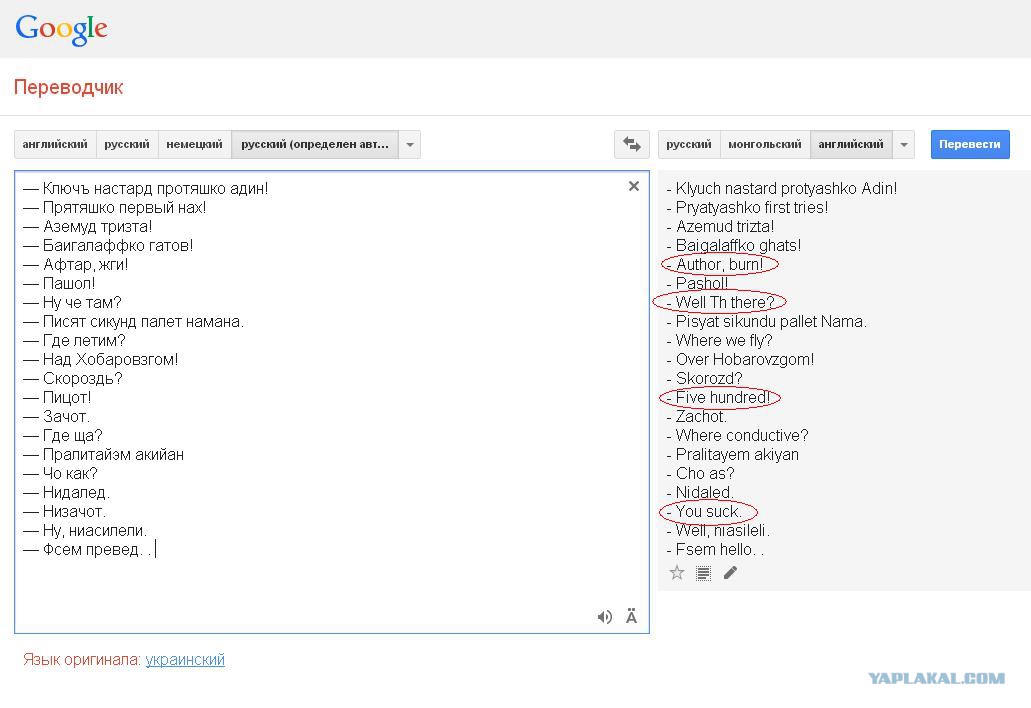Select монгольский as target language

coord(765,144)
